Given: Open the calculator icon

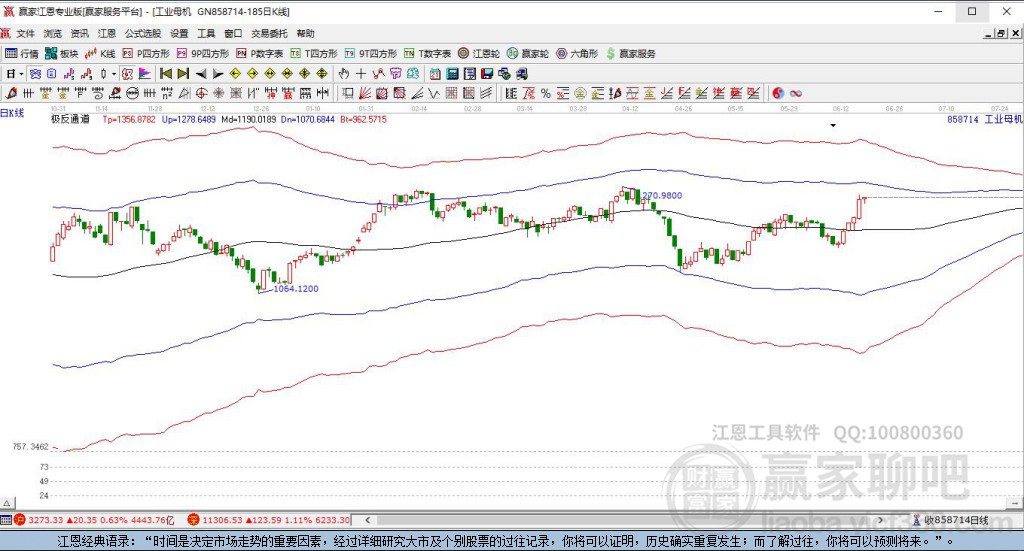Looking at the screenshot, I should click(x=452, y=74).
